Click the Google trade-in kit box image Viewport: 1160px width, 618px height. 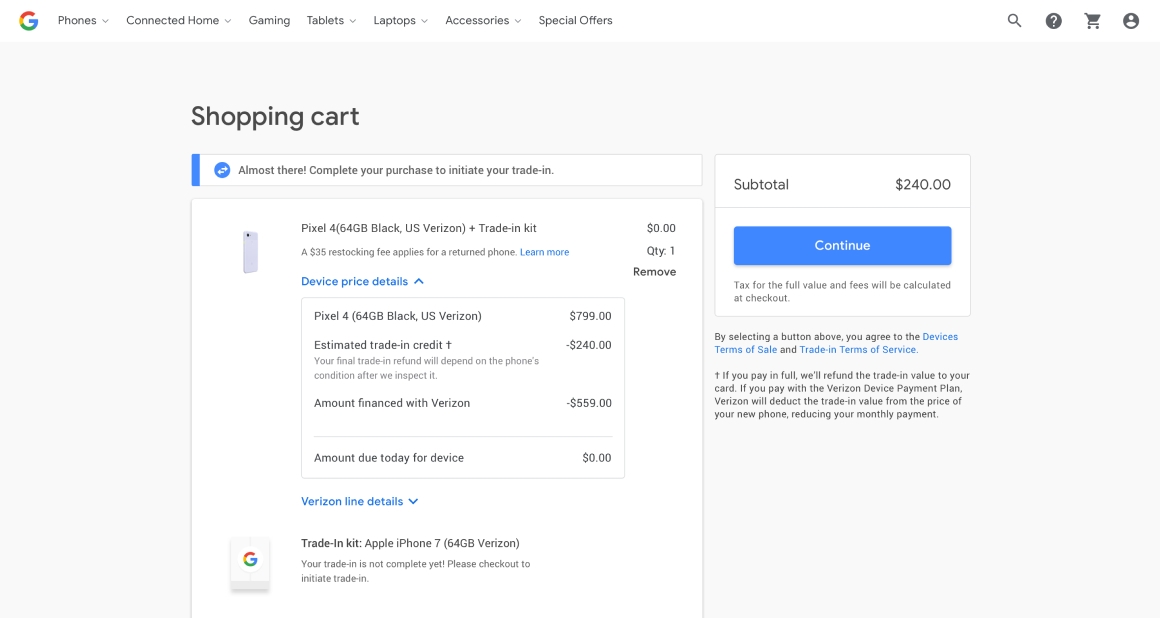coord(250,563)
